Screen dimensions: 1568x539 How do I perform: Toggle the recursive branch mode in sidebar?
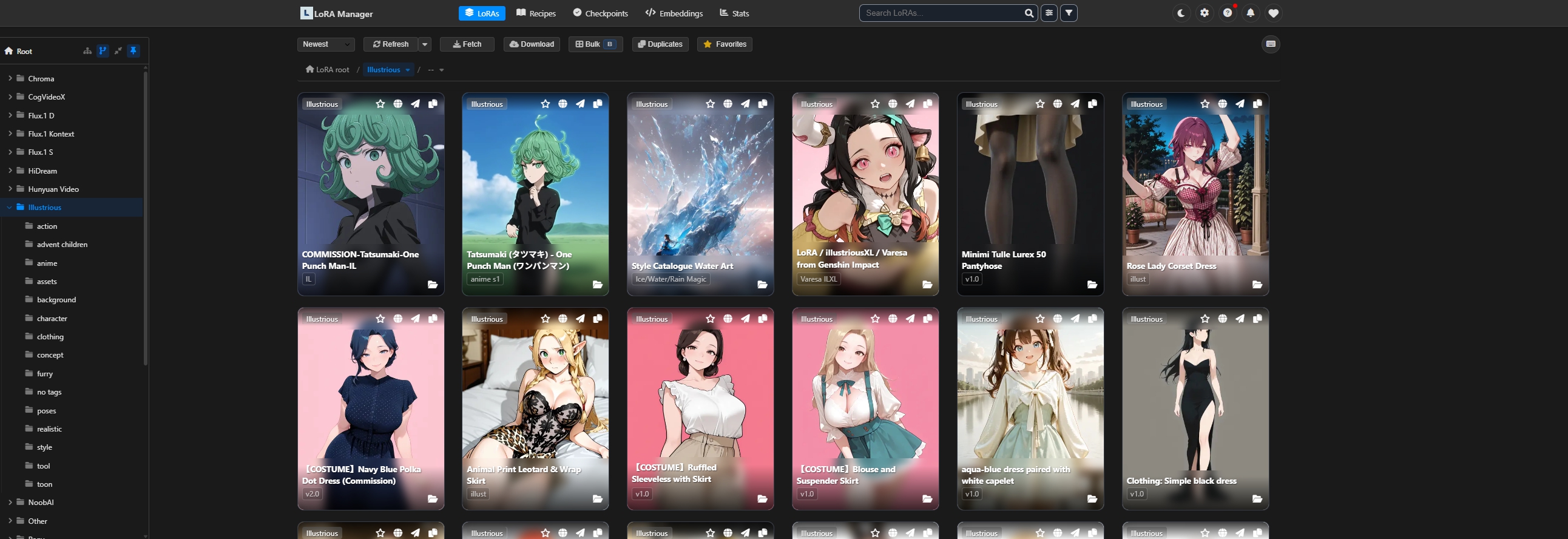tap(103, 50)
